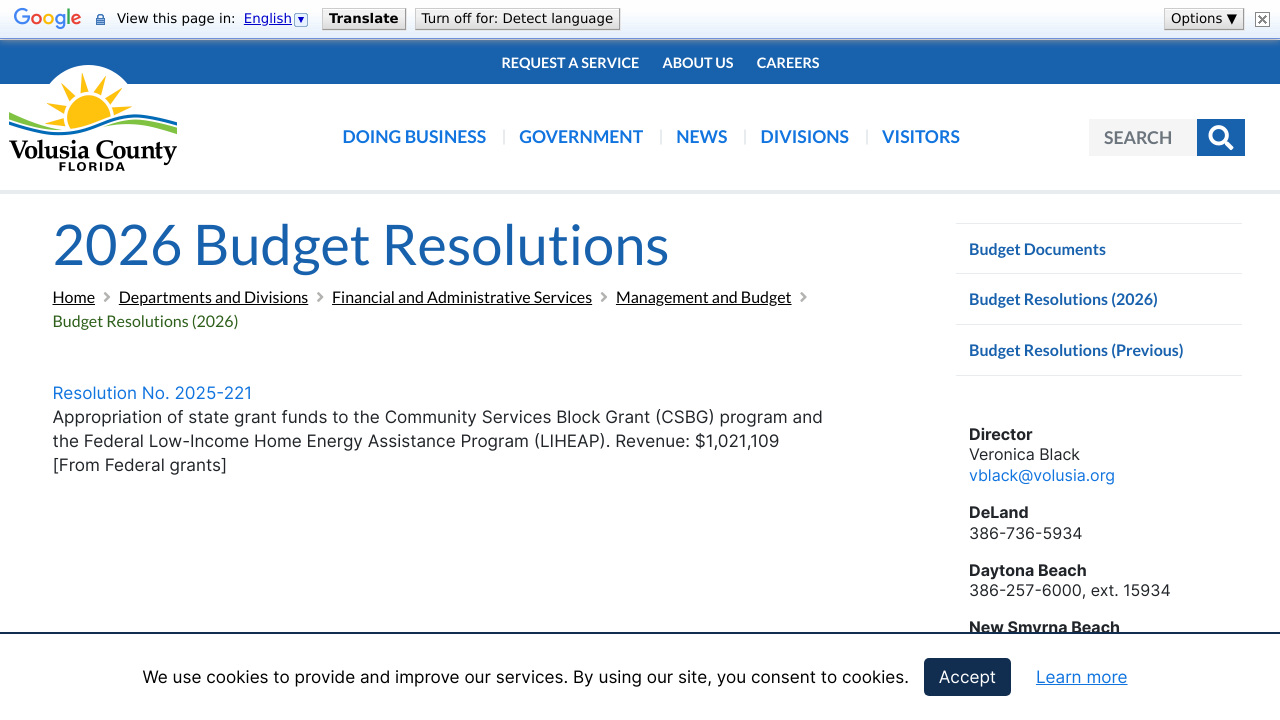Navigate to Management and Budget breadcrumb
The image size is (1280, 720).
703,296
